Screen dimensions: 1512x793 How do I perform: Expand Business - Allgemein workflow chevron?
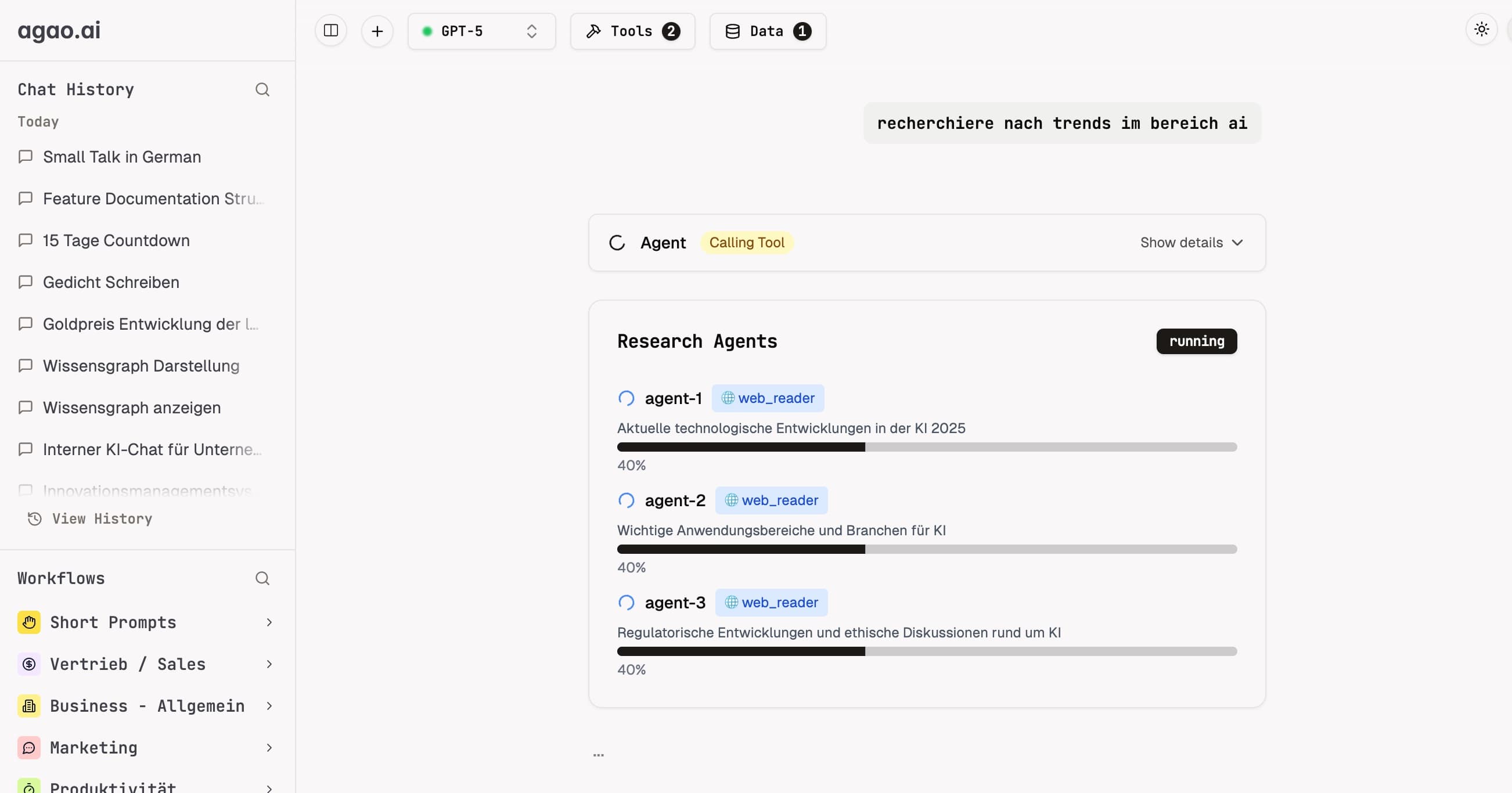pyautogui.click(x=269, y=705)
